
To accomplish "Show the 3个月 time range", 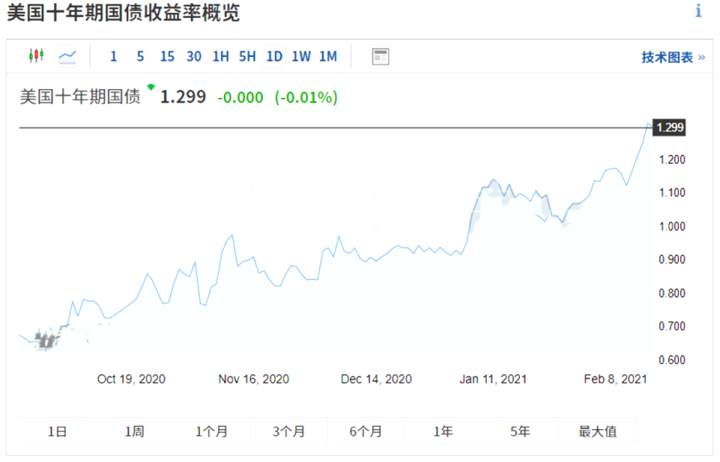I will [x=288, y=431].
